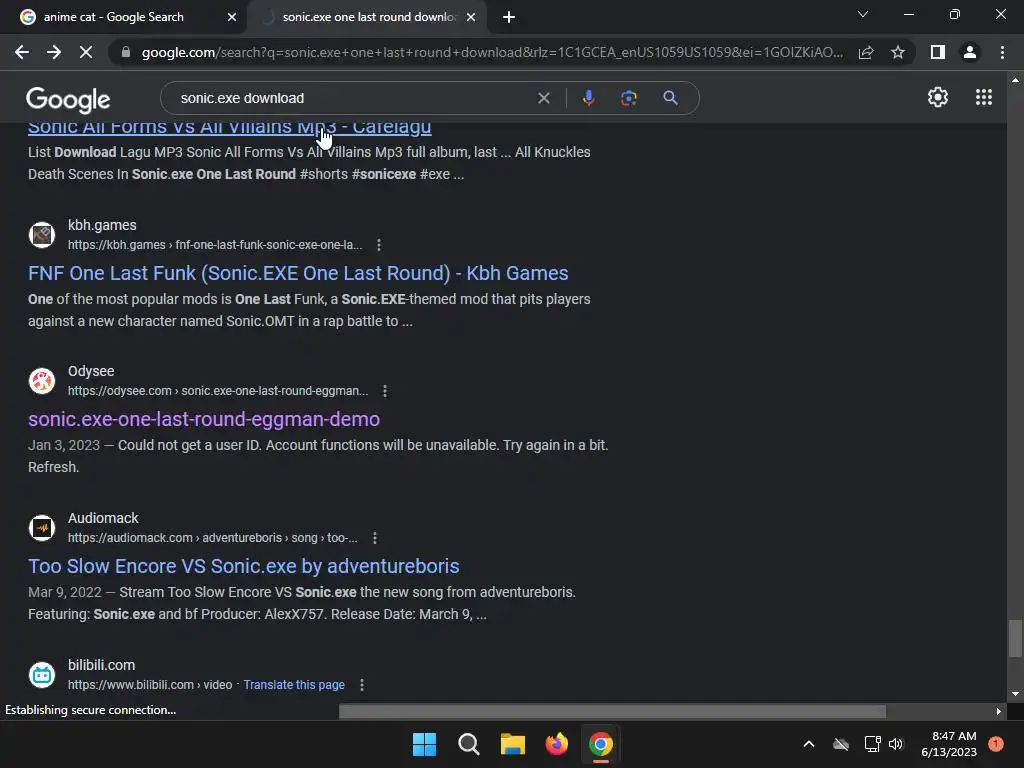Open the Odysee site favicon

pyautogui.click(x=42, y=381)
